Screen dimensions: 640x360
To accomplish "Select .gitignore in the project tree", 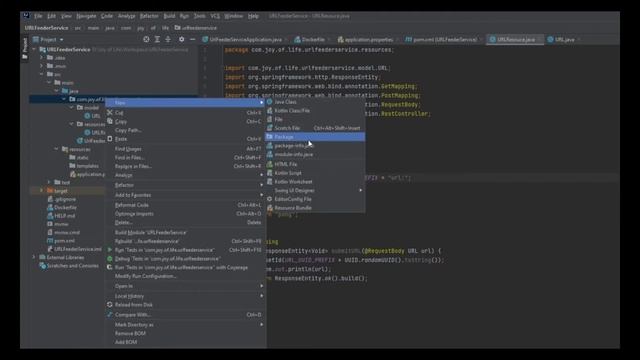I will 65,199.
